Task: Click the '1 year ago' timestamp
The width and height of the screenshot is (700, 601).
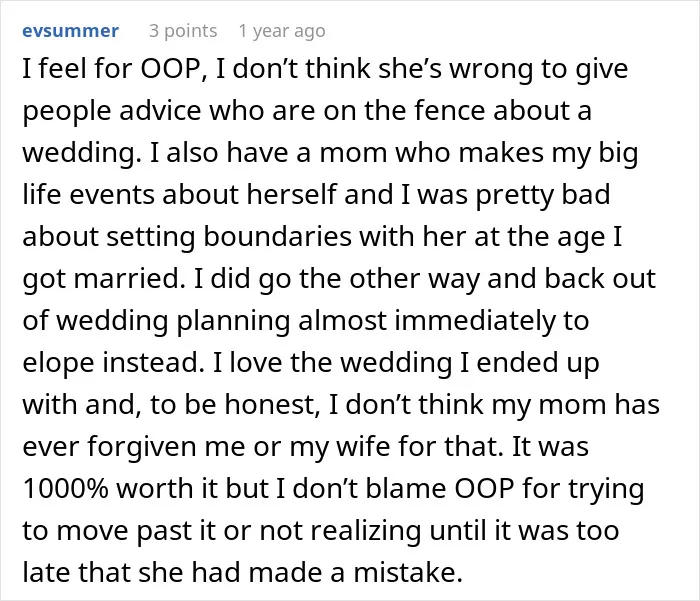Action: [x=282, y=31]
